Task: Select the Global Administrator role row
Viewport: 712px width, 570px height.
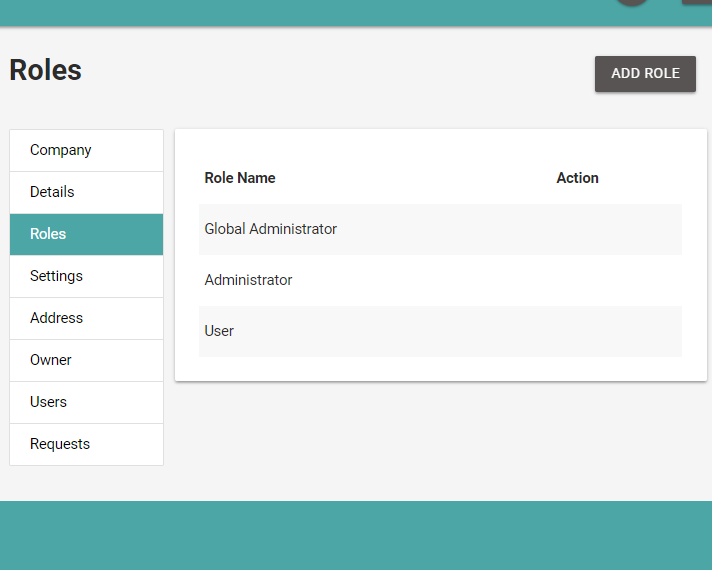Action: [x=271, y=229]
